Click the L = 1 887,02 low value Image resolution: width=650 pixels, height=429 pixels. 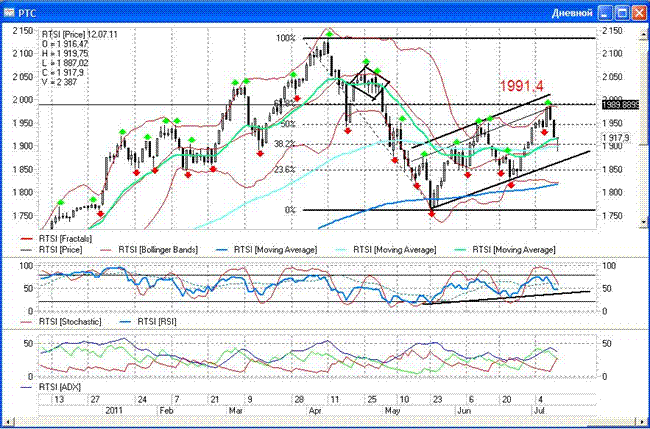click(64, 63)
